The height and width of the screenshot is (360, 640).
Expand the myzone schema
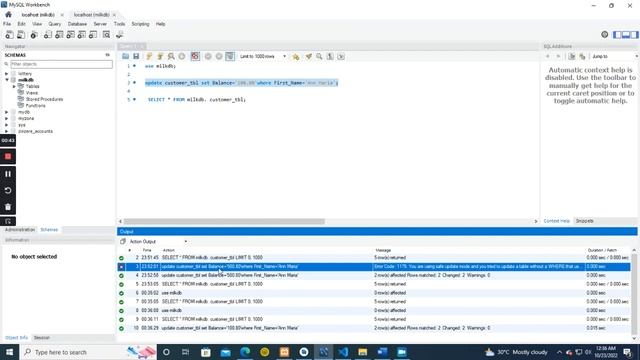click(x=7, y=118)
